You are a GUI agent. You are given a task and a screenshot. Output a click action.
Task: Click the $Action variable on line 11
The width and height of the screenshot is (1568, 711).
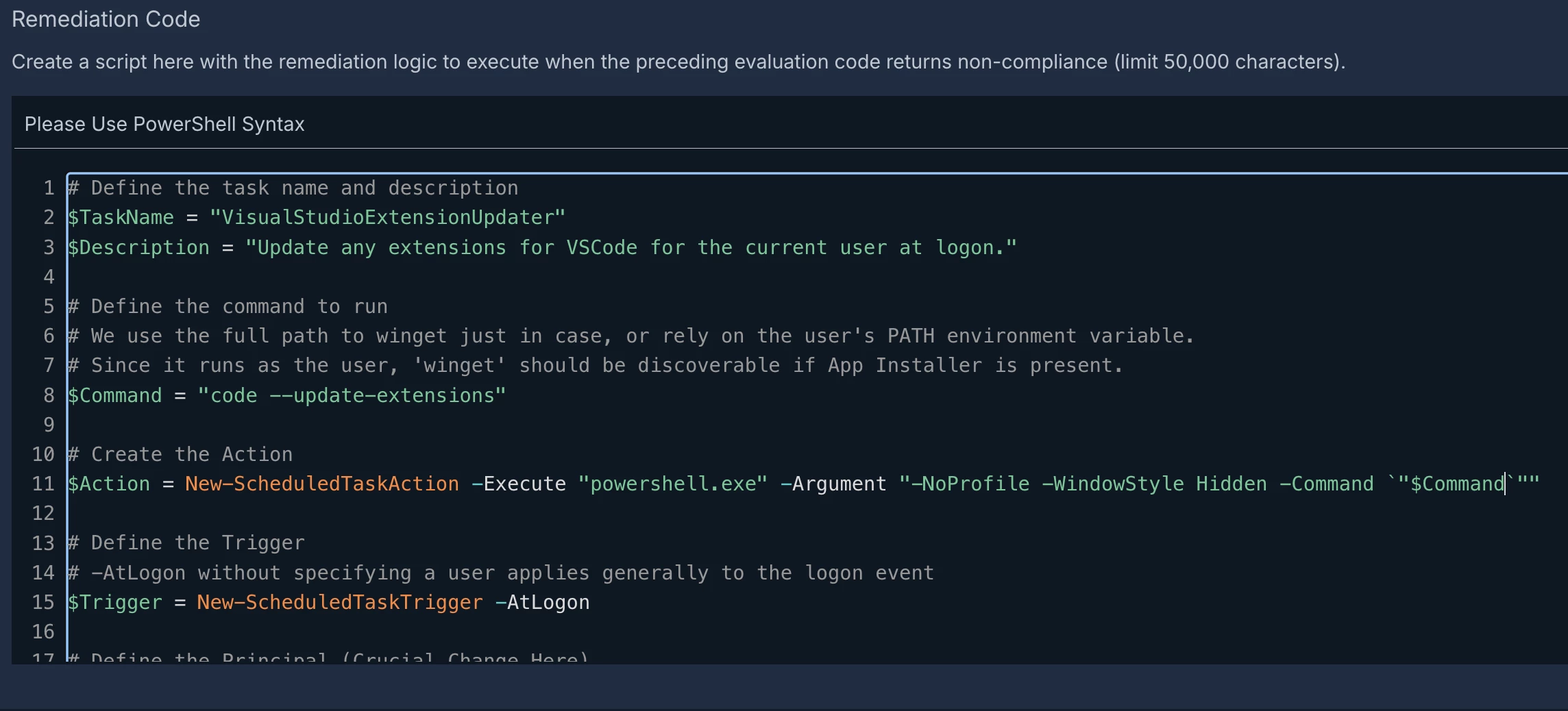[x=109, y=484]
